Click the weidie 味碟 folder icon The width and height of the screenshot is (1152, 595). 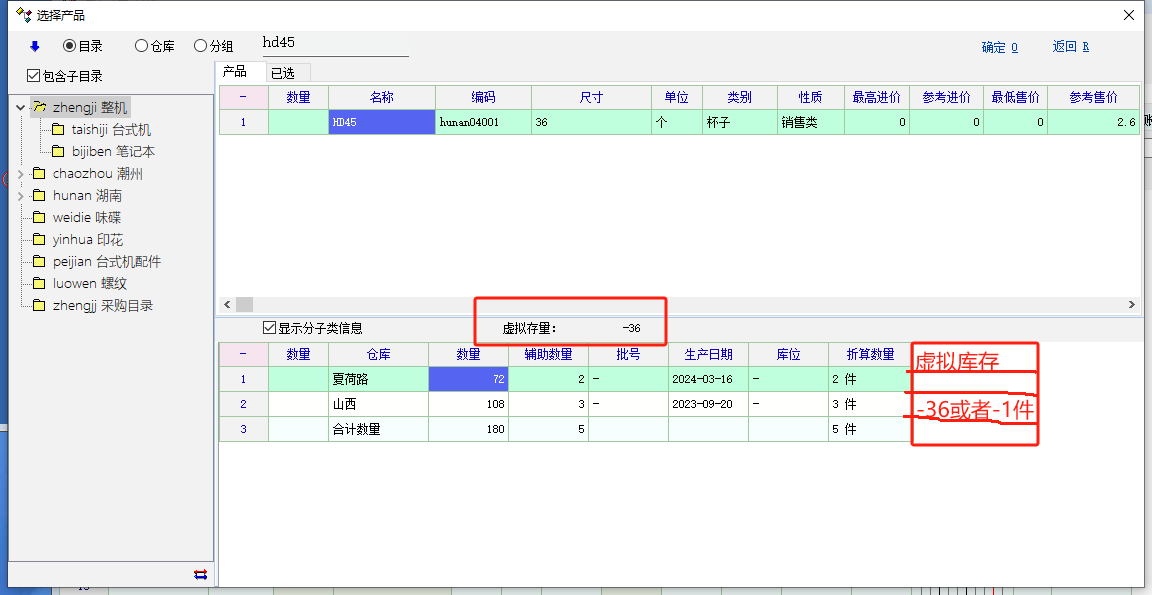(39, 218)
